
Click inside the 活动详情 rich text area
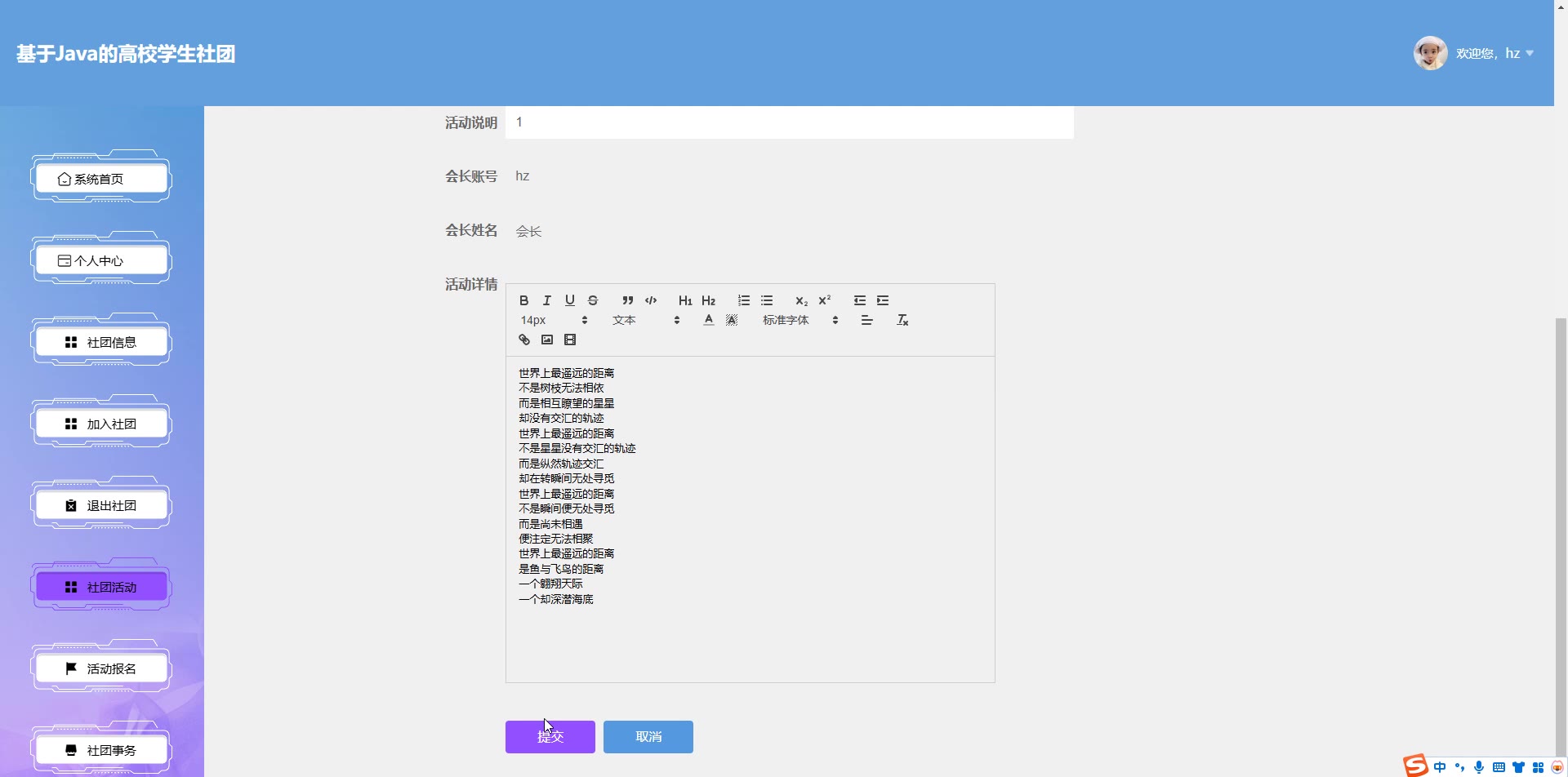[x=751, y=519]
